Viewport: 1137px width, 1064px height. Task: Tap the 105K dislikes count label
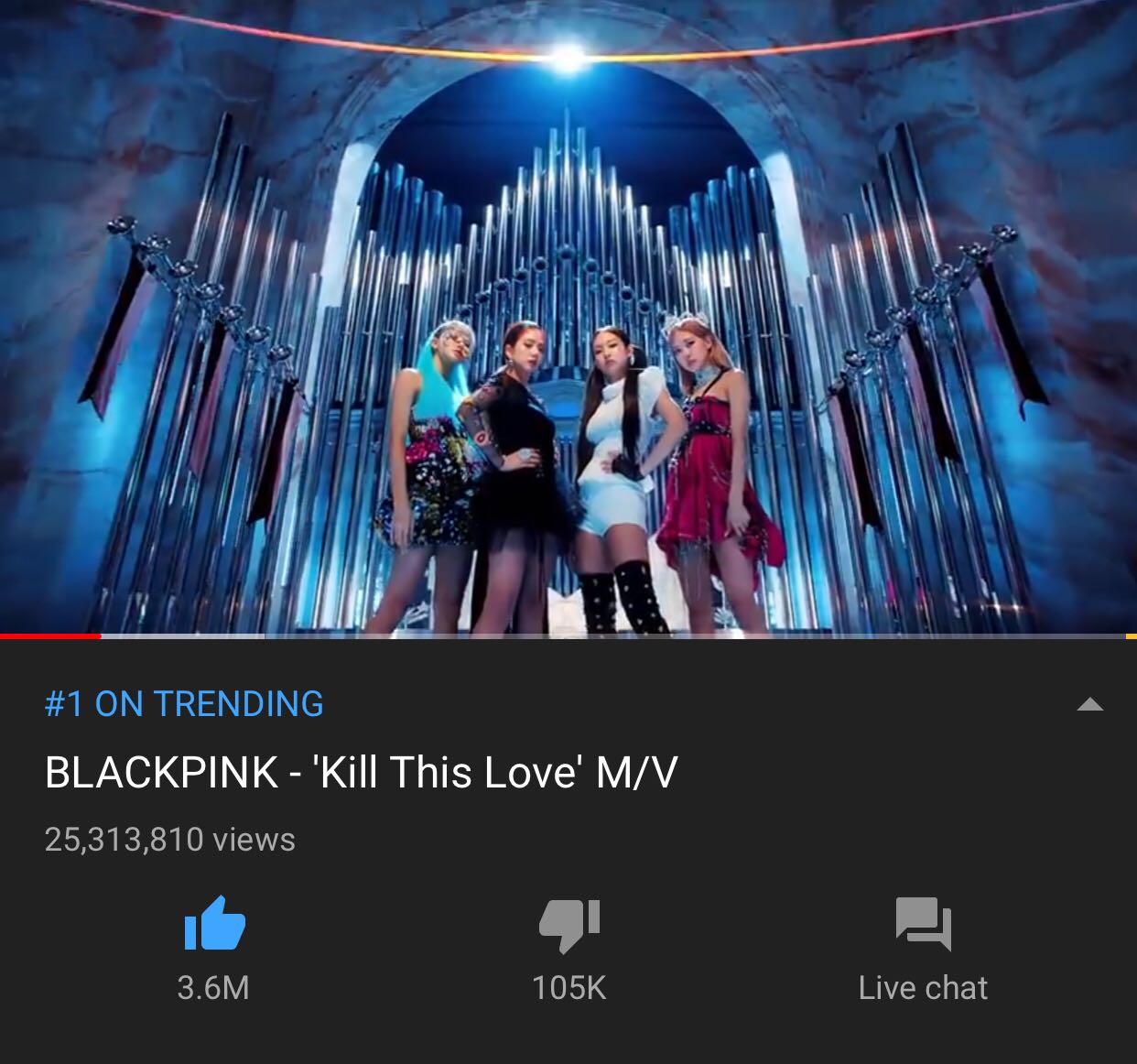click(x=569, y=988)
